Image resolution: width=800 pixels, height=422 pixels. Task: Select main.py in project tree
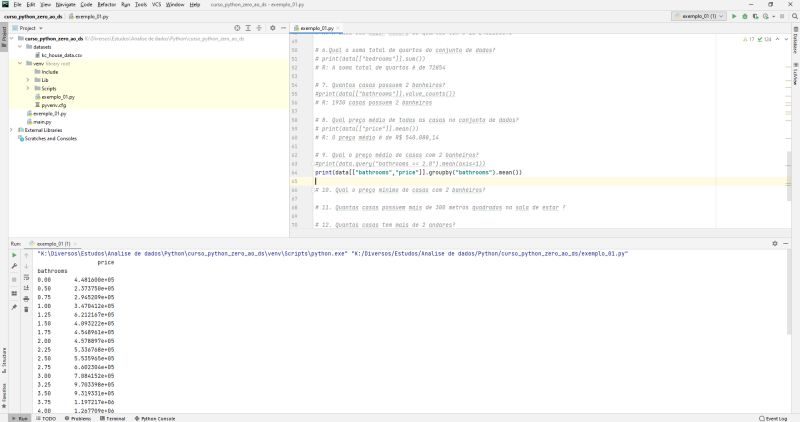39,122
